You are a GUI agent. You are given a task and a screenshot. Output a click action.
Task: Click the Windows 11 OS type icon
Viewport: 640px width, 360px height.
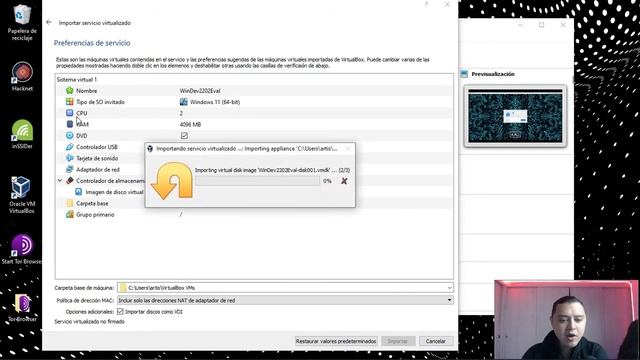point(184,102)
